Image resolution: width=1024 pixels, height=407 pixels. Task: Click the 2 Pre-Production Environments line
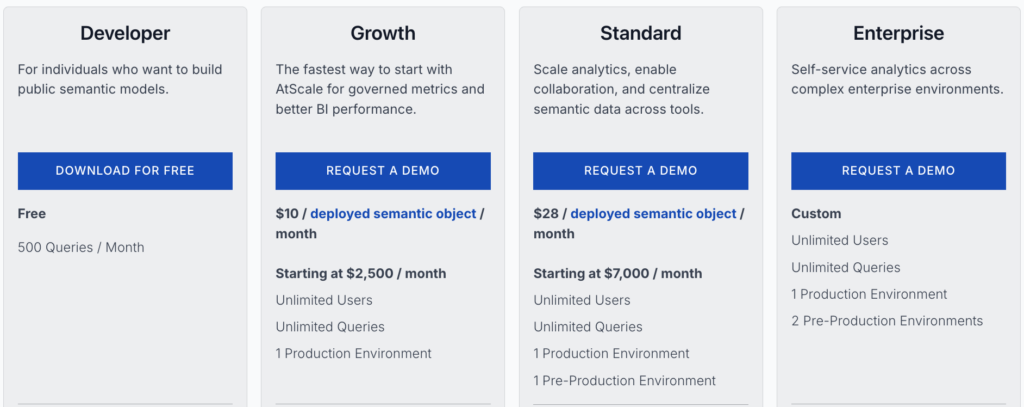(x=887, y=321)
